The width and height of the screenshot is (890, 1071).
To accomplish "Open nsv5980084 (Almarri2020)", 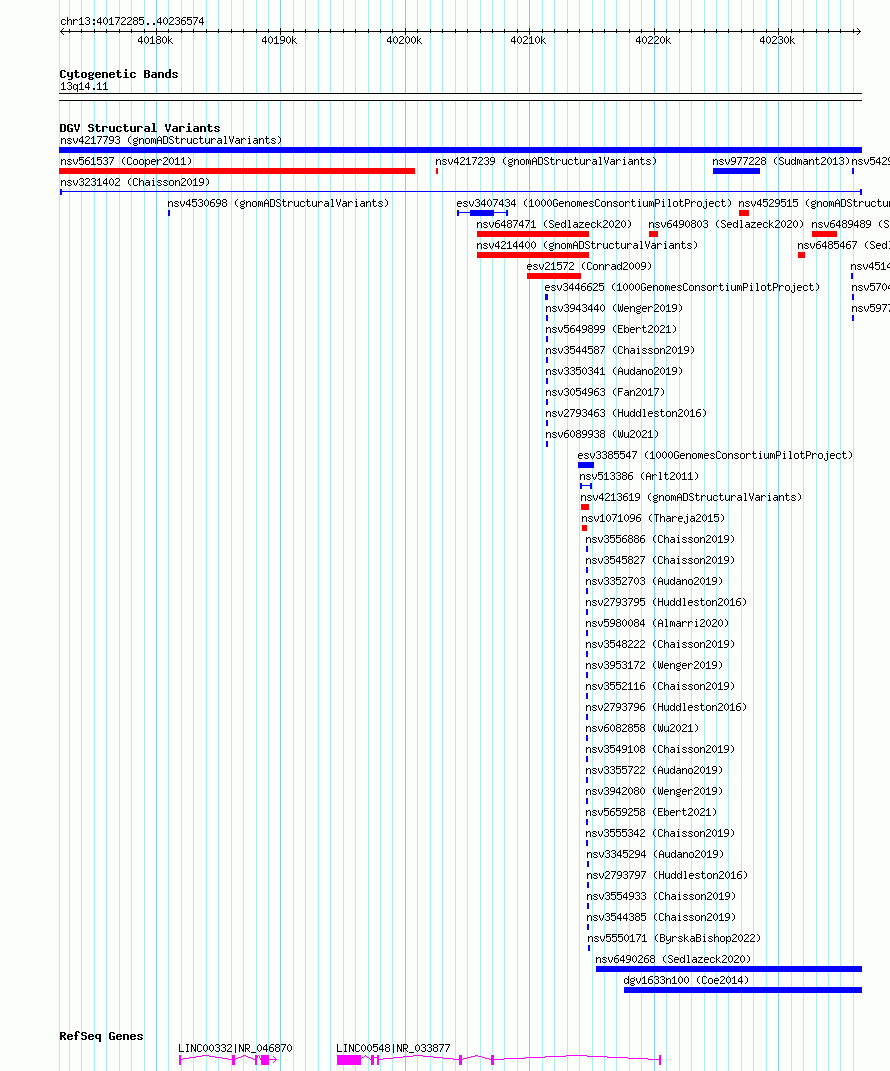I will point(657,624).
